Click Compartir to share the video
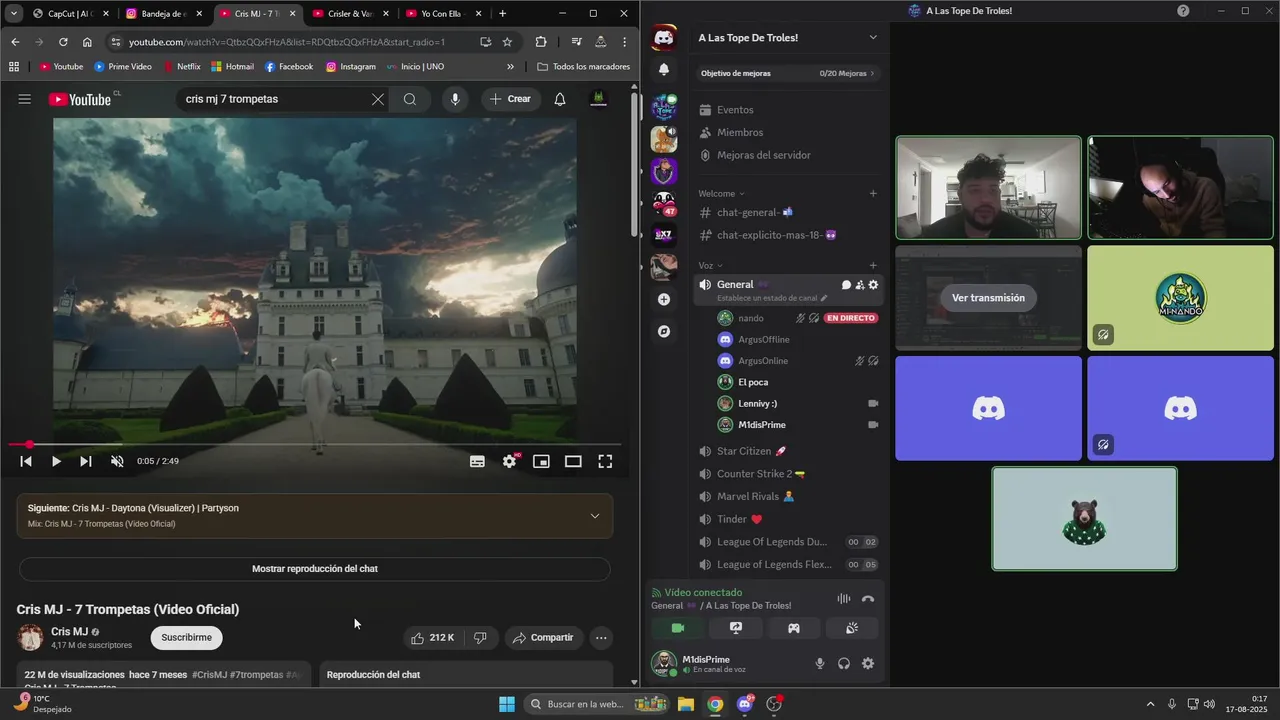The width and height of the screenshot is (1280, 720). click(544, 637)
